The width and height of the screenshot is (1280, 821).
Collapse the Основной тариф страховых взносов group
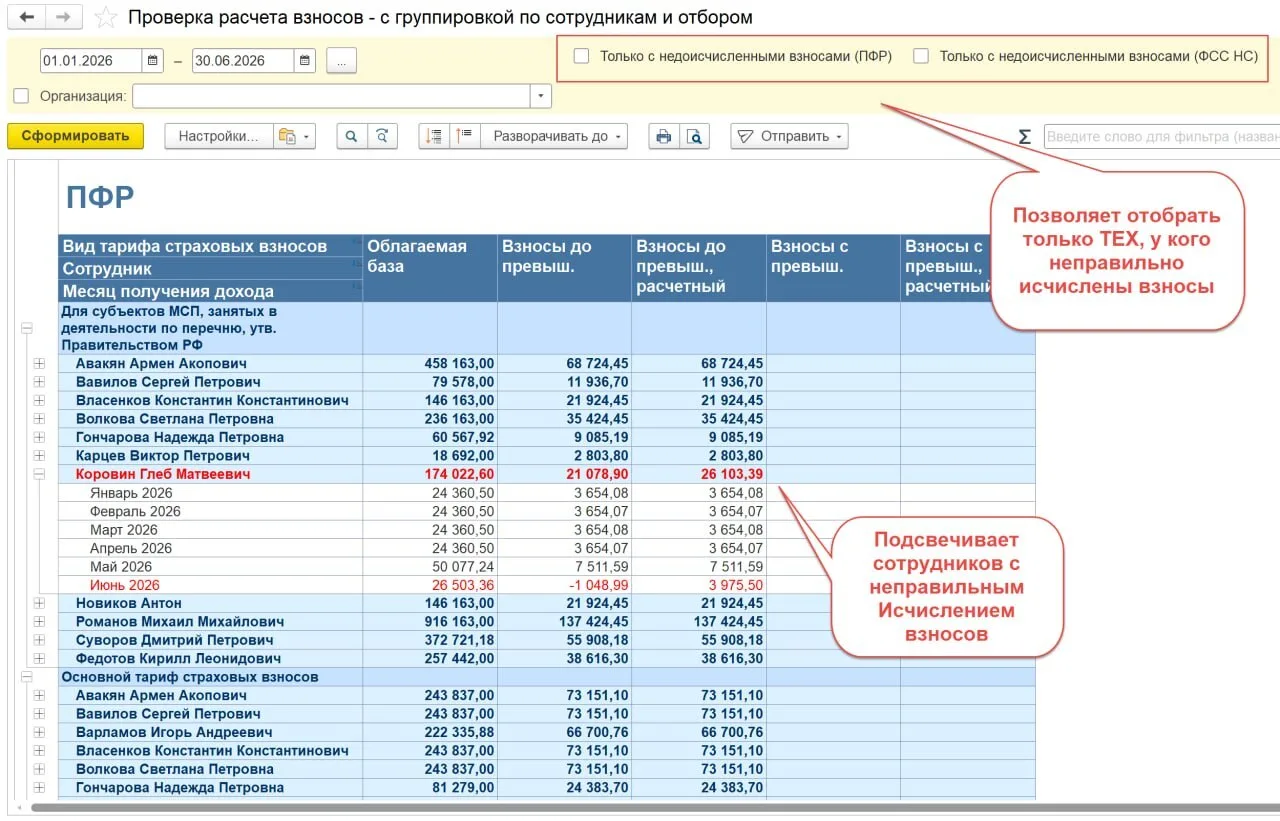click(26, 677)
